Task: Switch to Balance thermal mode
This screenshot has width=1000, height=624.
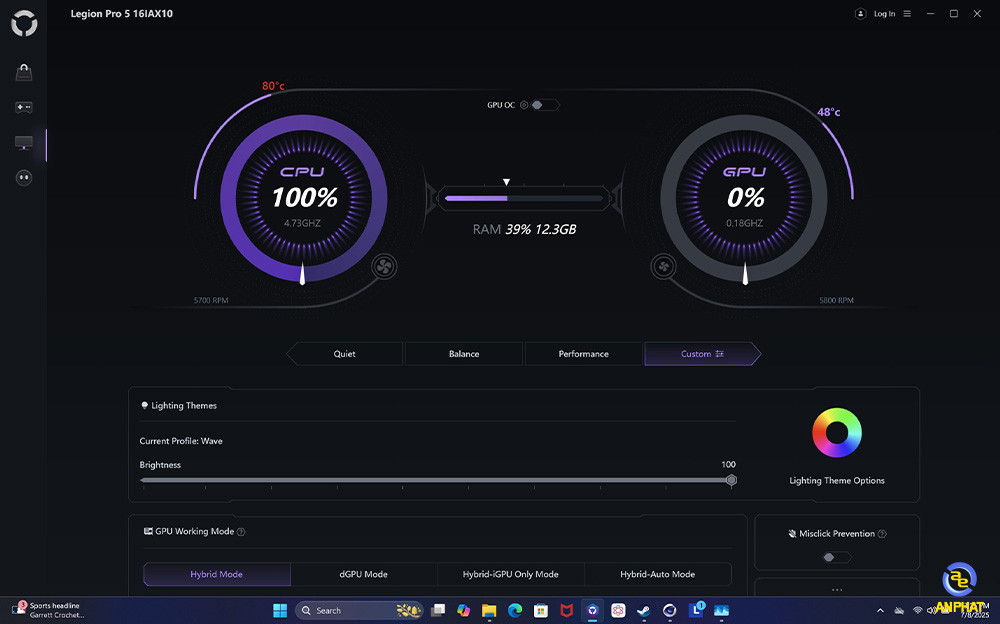Action: tap(464, 354)
